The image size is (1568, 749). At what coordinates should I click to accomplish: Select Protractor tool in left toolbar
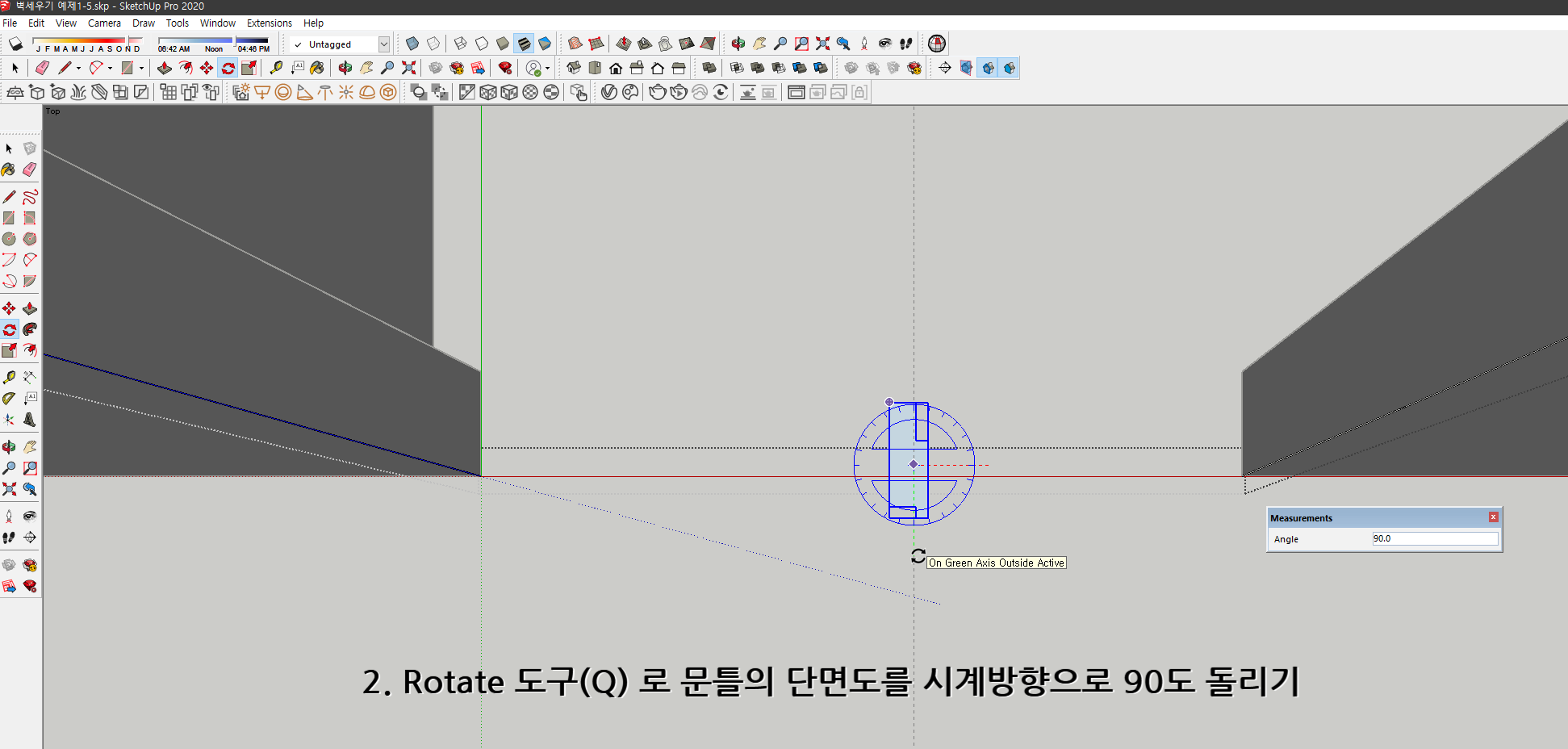pyautogui.click(x=9, y=399)
